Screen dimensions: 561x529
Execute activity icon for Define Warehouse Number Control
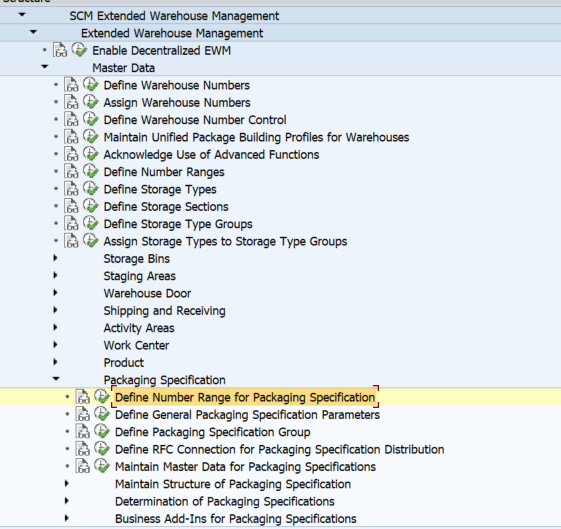(91, 119)
